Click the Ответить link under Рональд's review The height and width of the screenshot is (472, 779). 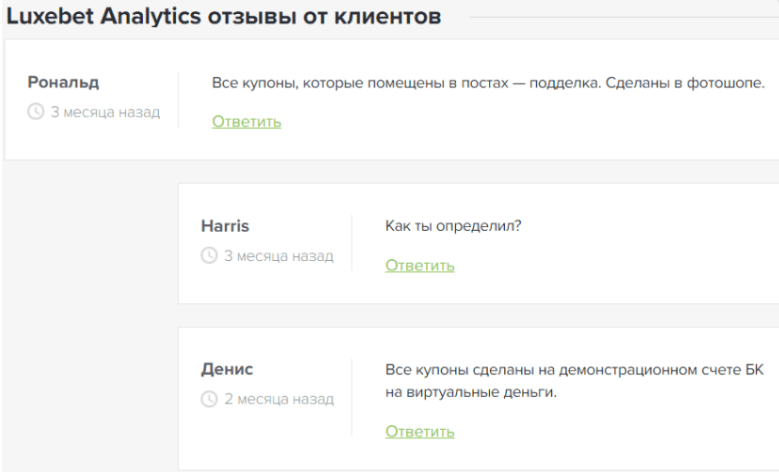click(246, 122)
